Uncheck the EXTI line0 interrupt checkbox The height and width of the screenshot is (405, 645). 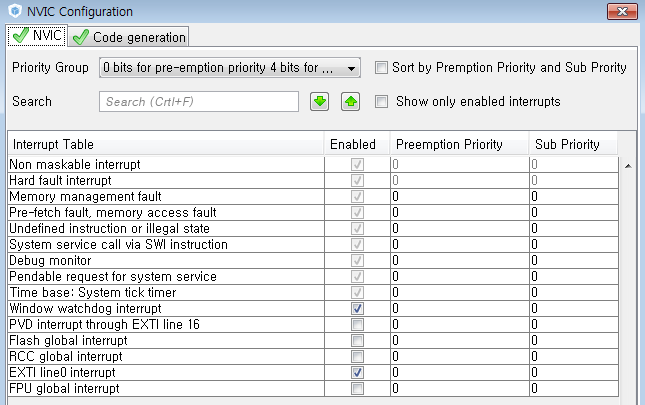[x=357, y=373]
